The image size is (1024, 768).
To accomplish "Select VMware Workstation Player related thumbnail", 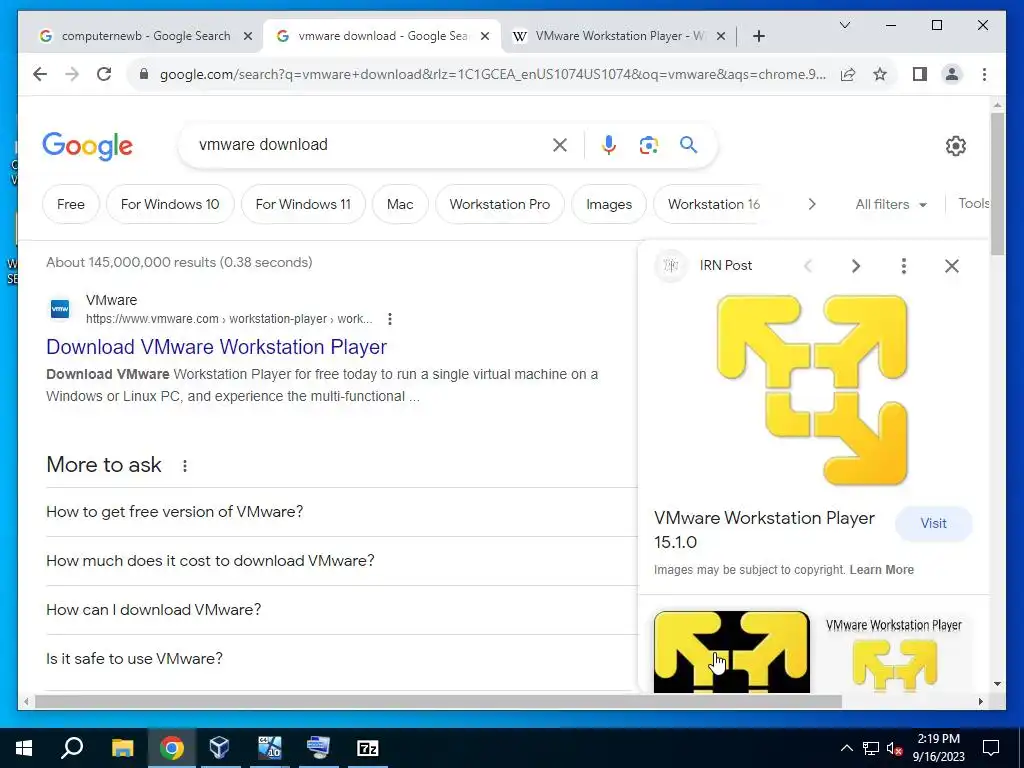I will (x=894, y=652).
